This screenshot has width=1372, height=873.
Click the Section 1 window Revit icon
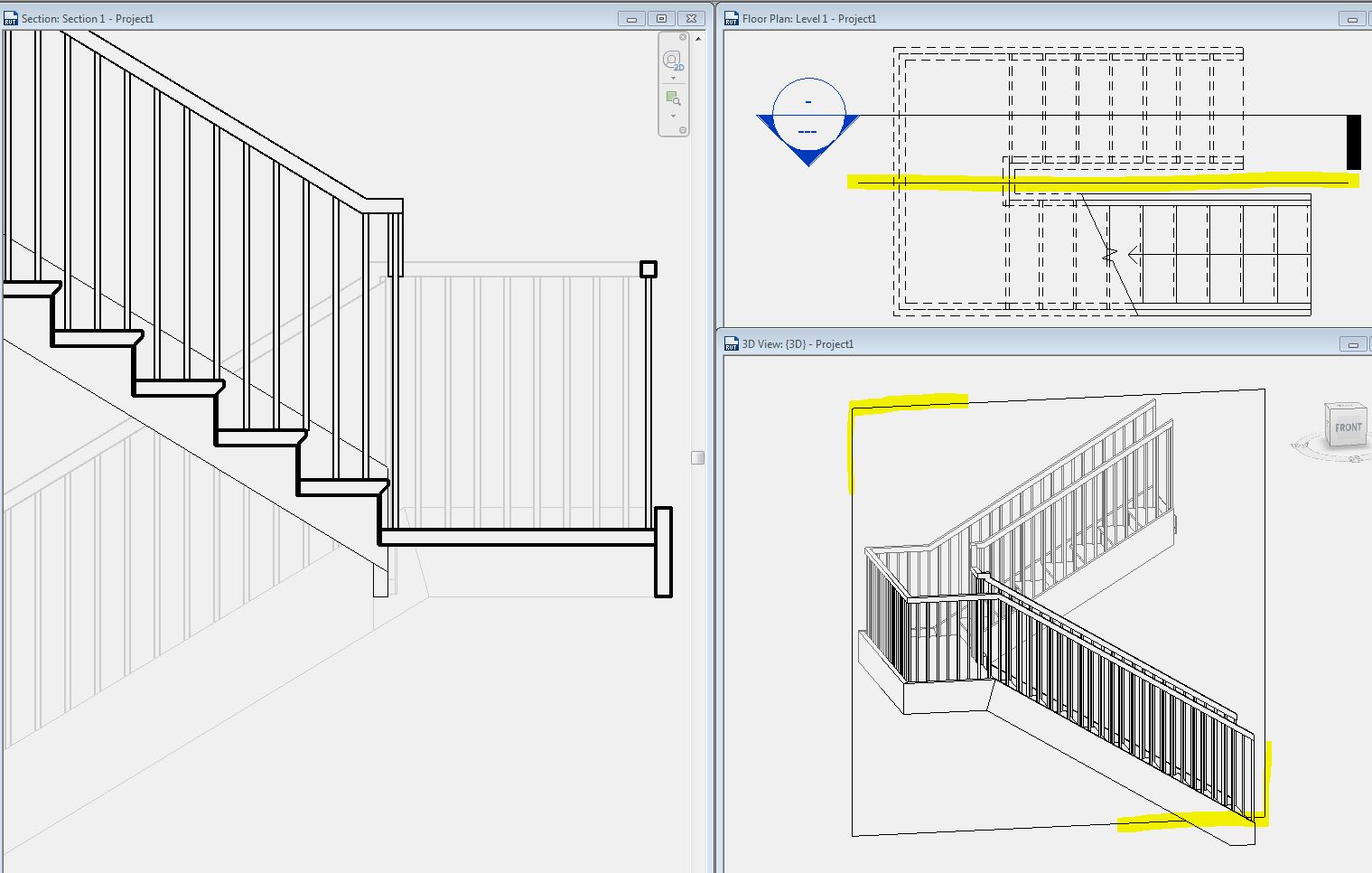[11, 18]
